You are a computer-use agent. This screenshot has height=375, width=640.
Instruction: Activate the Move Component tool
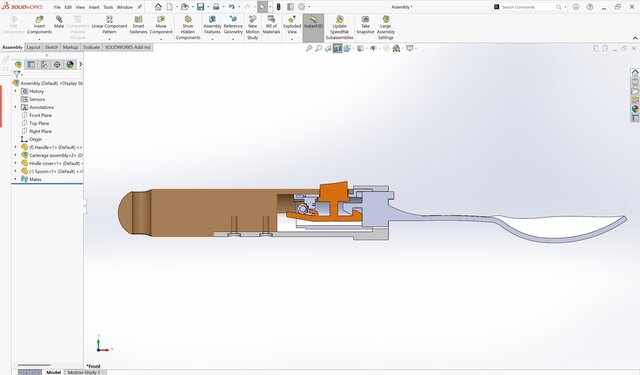(x=161, y=25)
